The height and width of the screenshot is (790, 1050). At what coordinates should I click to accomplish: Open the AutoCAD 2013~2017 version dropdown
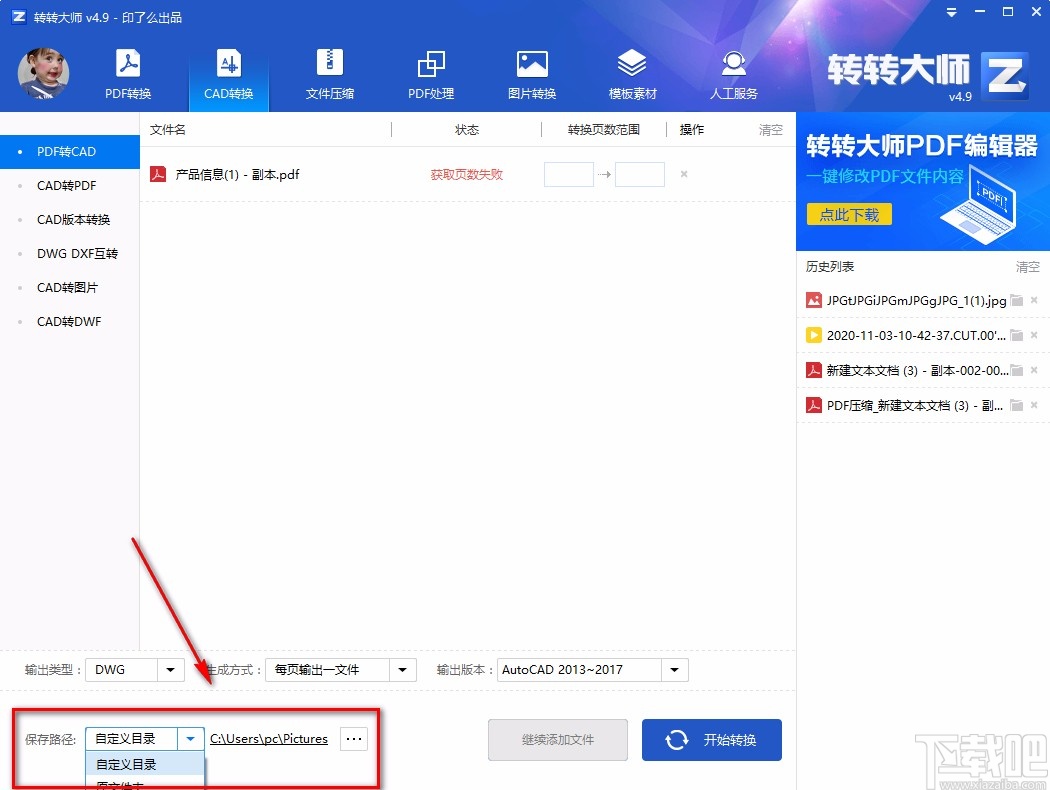pyautogui.click(x=674, y=670)
